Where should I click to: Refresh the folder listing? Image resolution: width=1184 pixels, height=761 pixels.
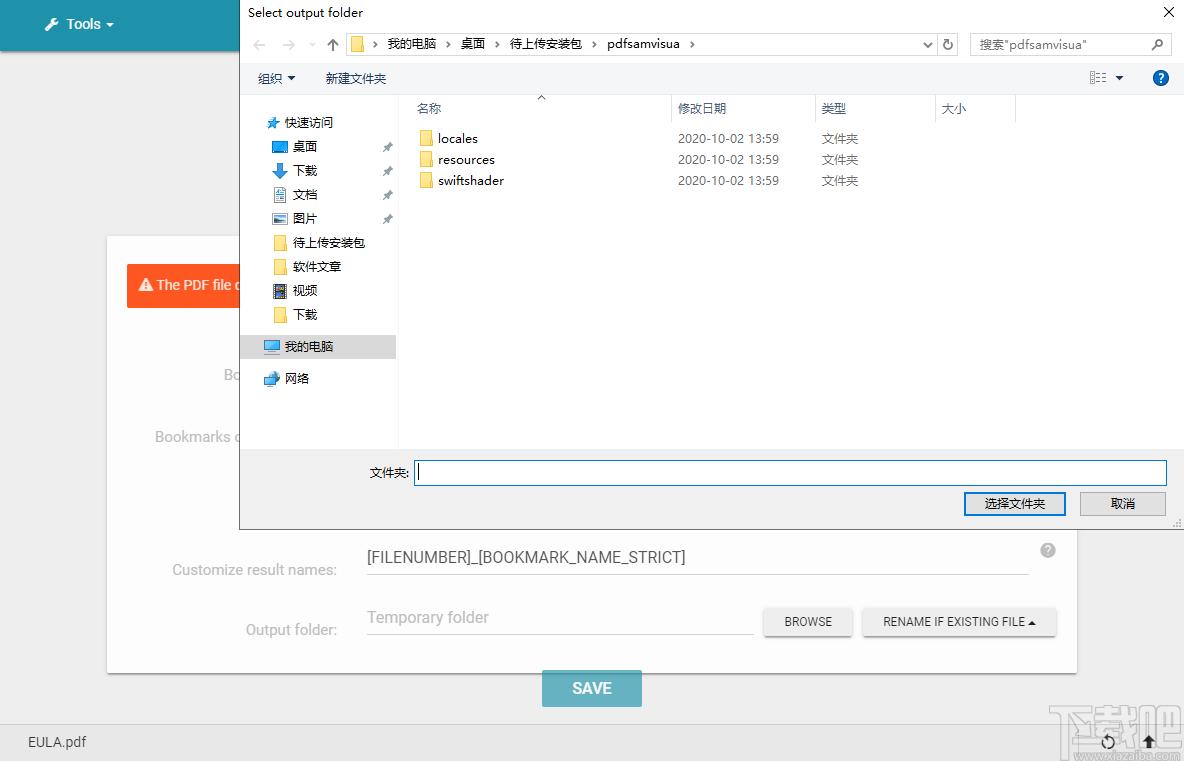click(948, 45)
